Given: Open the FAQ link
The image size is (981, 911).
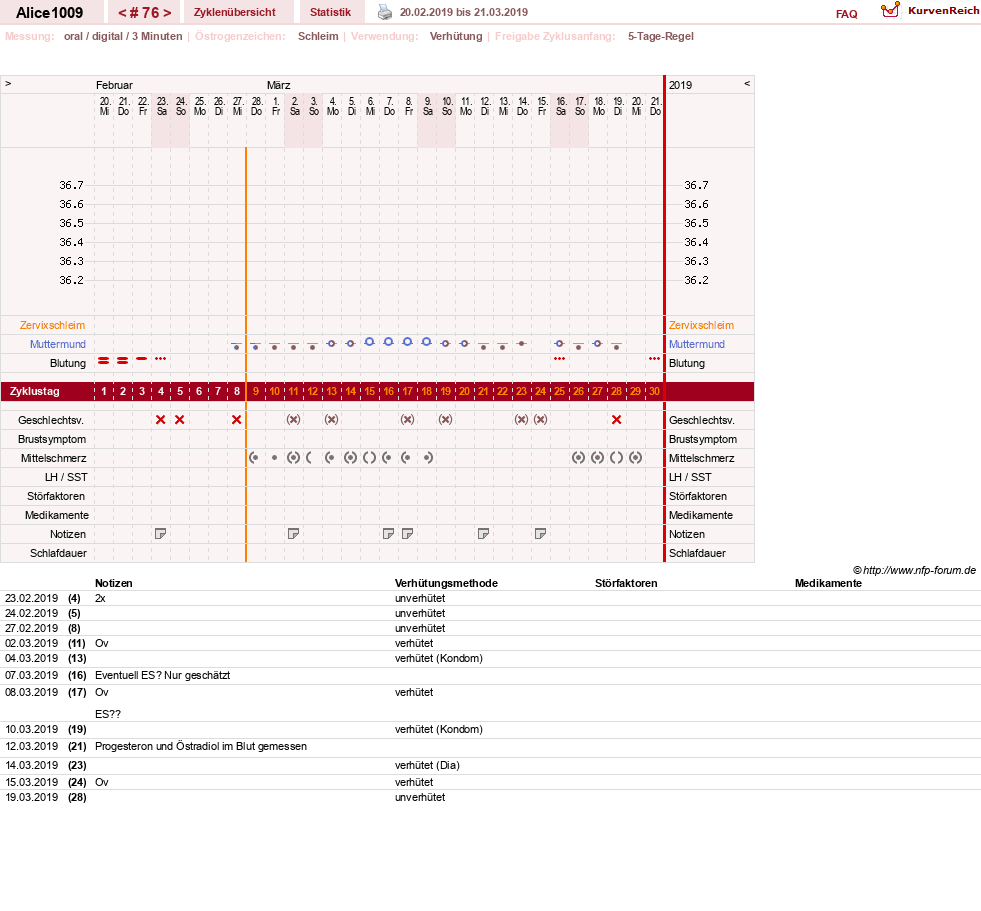Looking at the screenshot, I should [x=846, y=14].
